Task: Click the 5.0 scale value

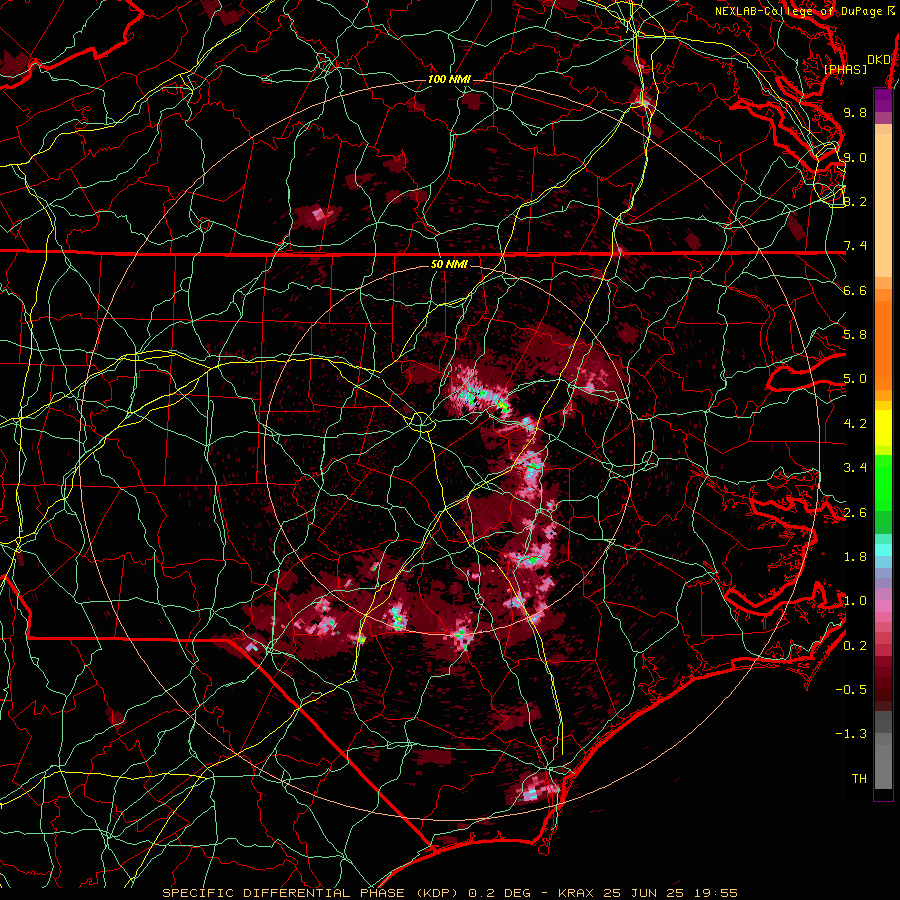Action: (855, 379)
